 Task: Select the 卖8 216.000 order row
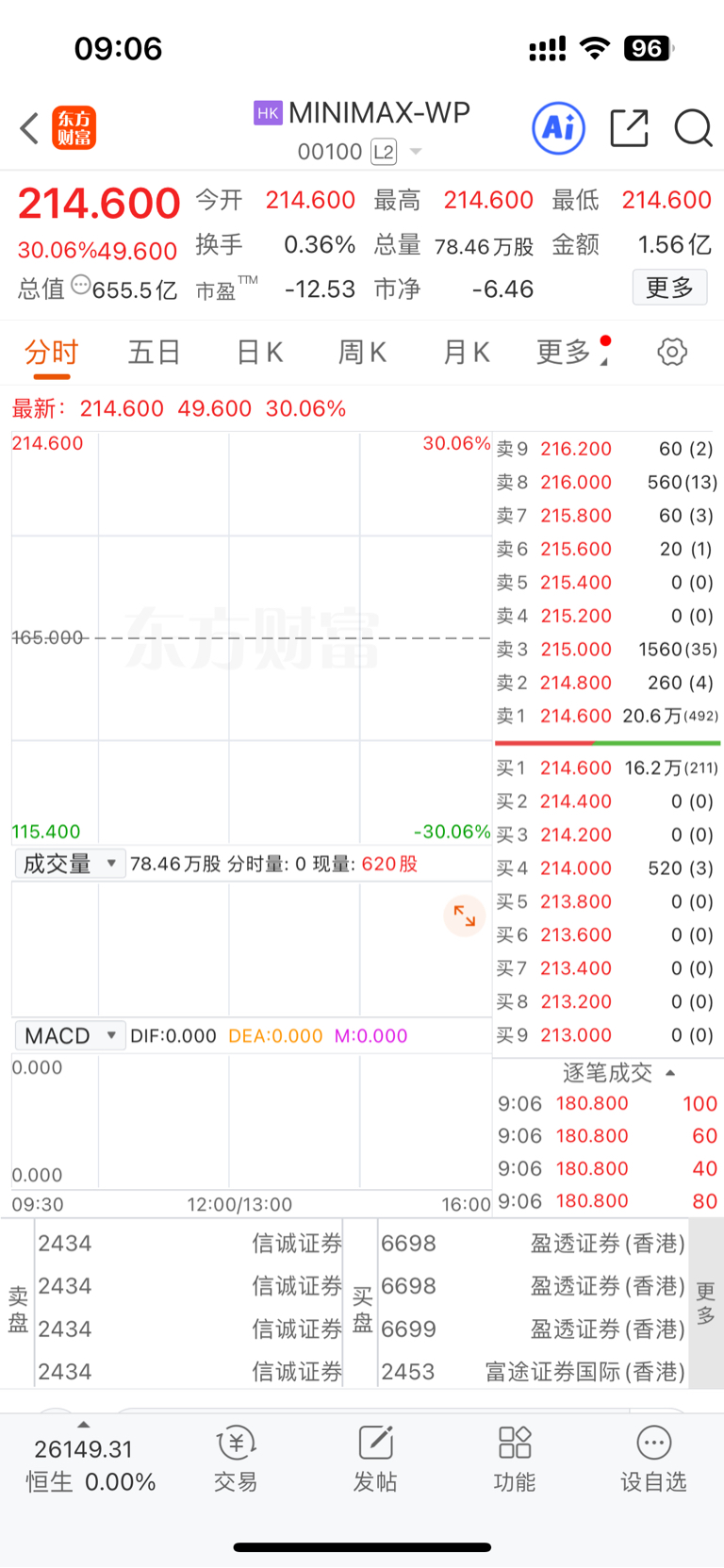pos(607,483)
